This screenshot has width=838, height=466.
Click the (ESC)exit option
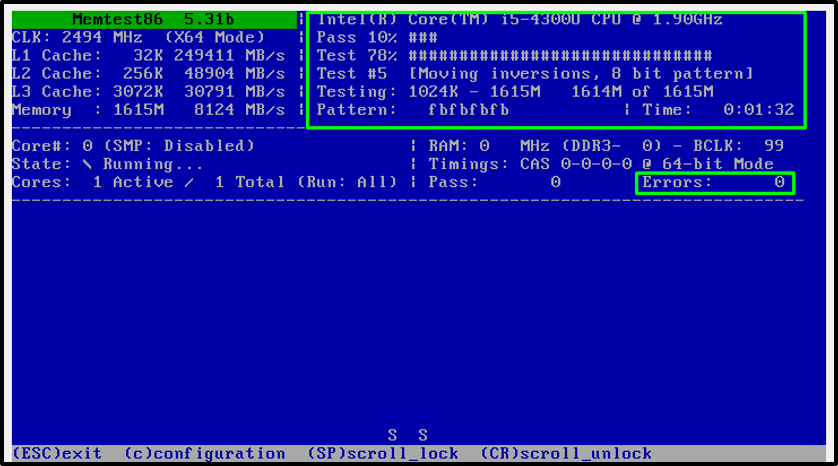(57, 454)
